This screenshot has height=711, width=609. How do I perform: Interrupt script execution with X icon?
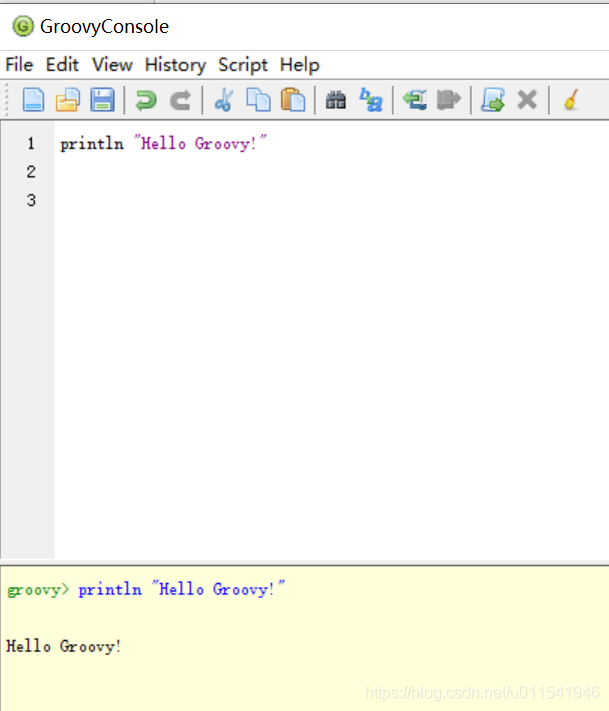[x=527, y=100]
